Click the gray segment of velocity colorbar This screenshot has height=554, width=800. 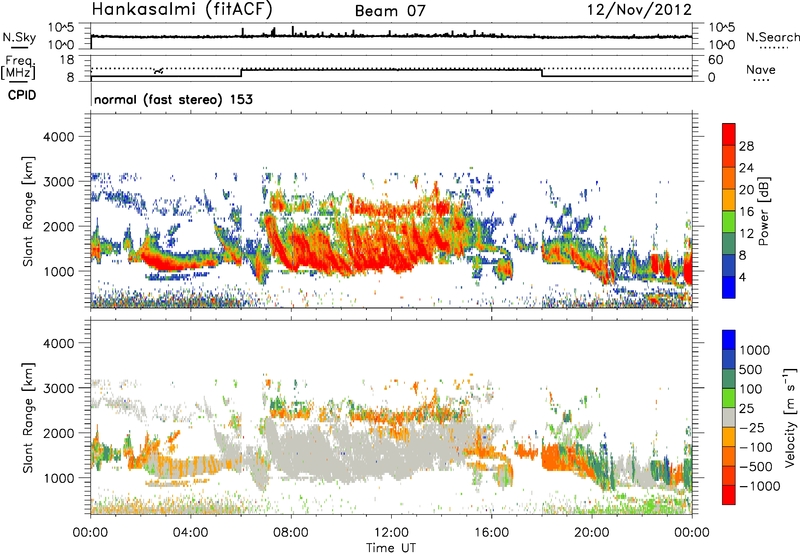tap(729, 417)
